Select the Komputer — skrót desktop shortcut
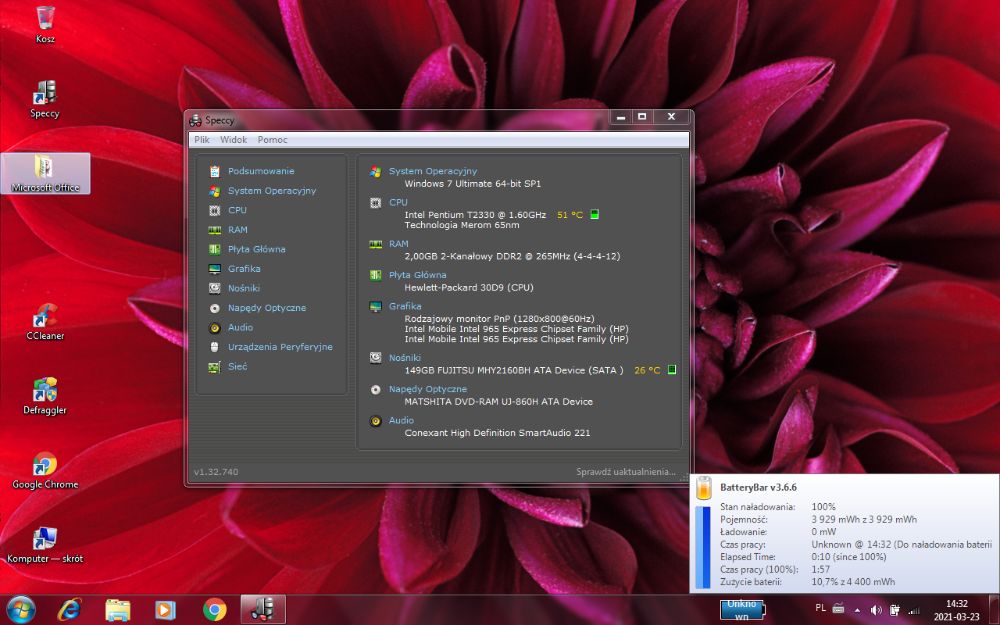The width and height of the screenshot is (1000, 625). click(45, 545)
